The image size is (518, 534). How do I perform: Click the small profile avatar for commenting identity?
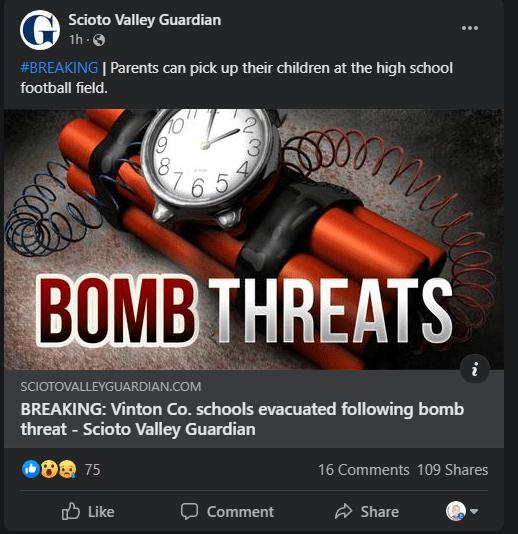456,511
